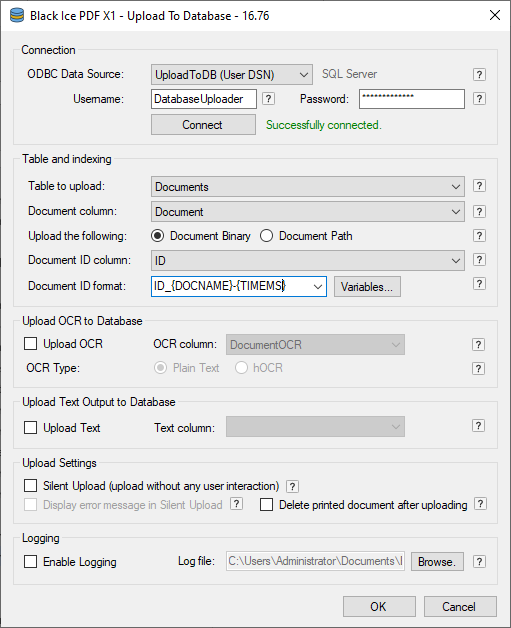This screenshot has height=628, width=511.
Task: Open the Variables... button
Action: pos(367,287)
